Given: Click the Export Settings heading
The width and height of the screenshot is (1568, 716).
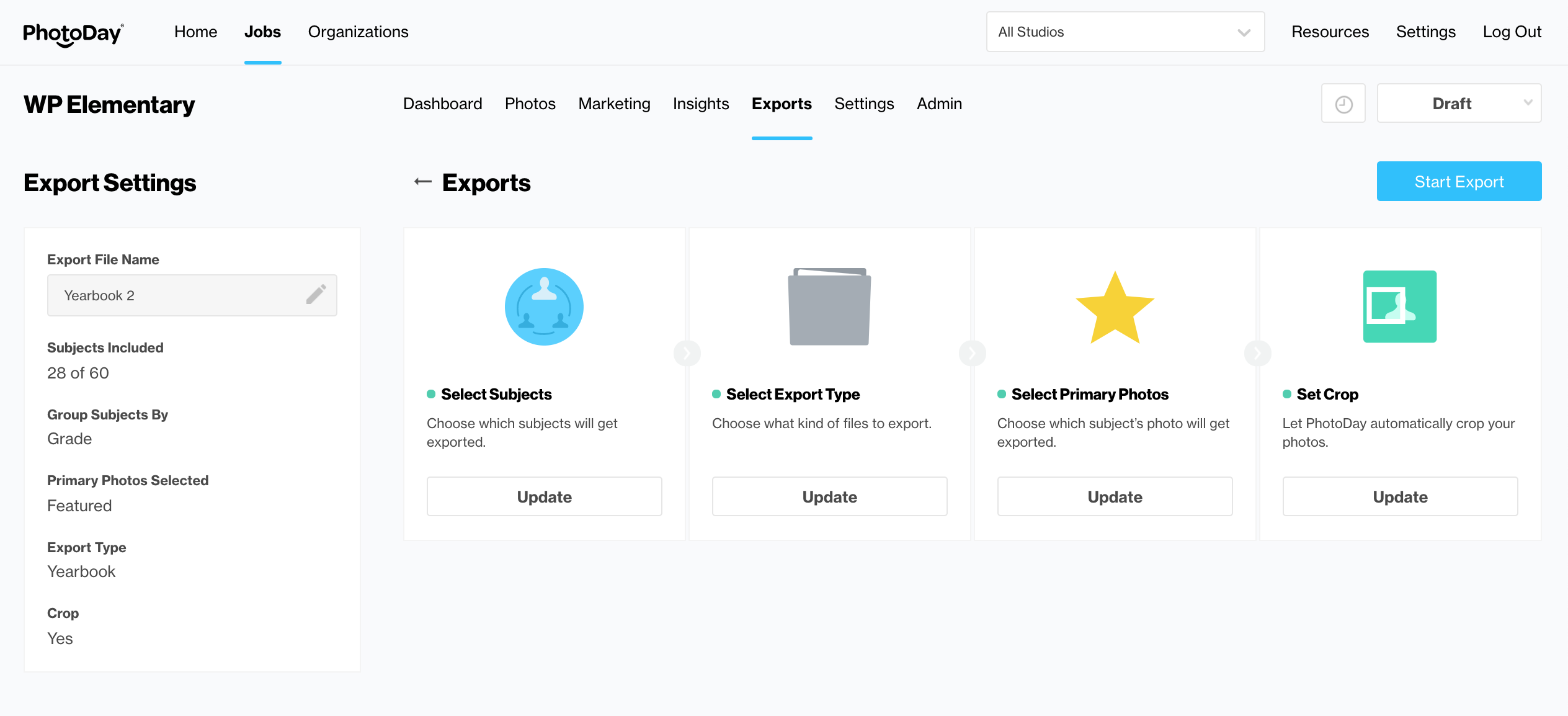Looking at the screenshot, I should pos(110,182).
